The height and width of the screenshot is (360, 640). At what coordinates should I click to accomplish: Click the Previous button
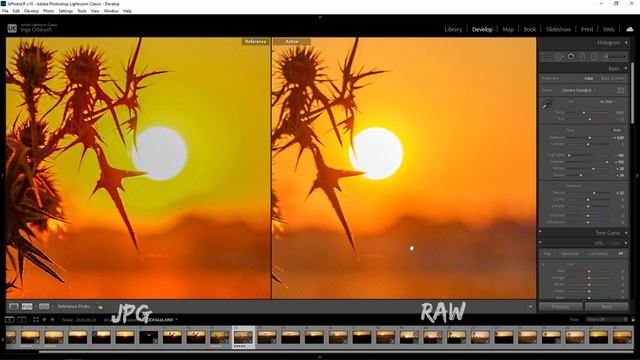pos(560,307)
